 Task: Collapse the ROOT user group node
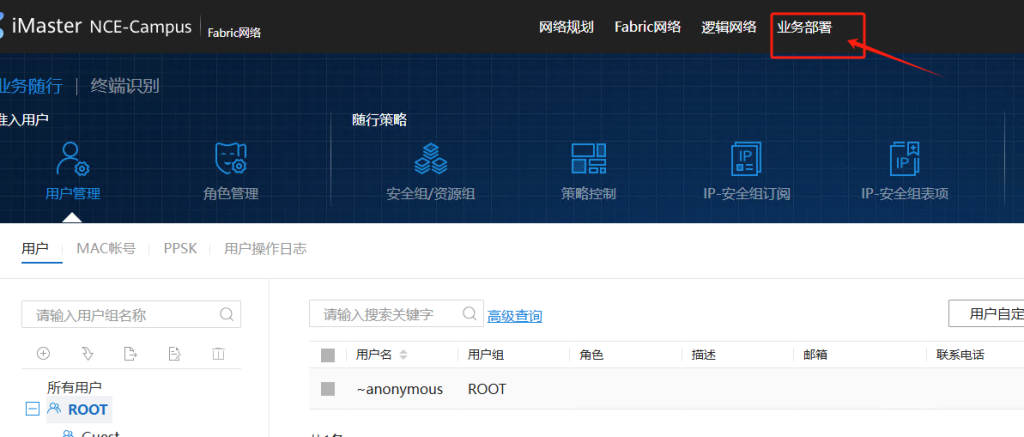32,409
